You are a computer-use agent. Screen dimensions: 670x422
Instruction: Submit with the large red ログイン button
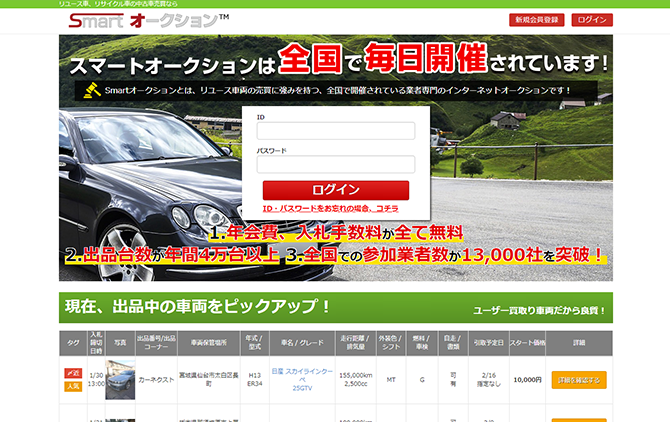point(336,190)
